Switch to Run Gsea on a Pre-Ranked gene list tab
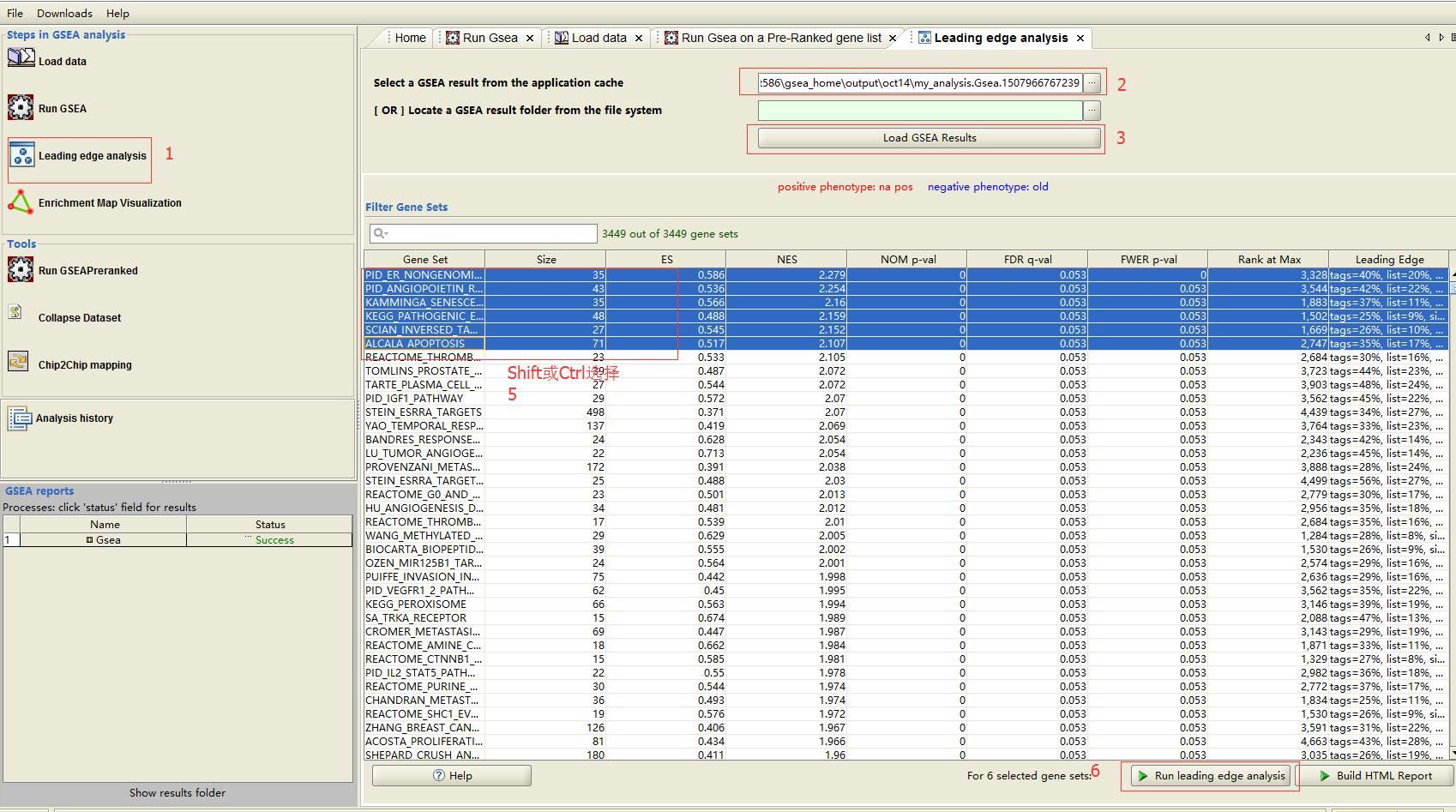 click(x=781, y=38)
